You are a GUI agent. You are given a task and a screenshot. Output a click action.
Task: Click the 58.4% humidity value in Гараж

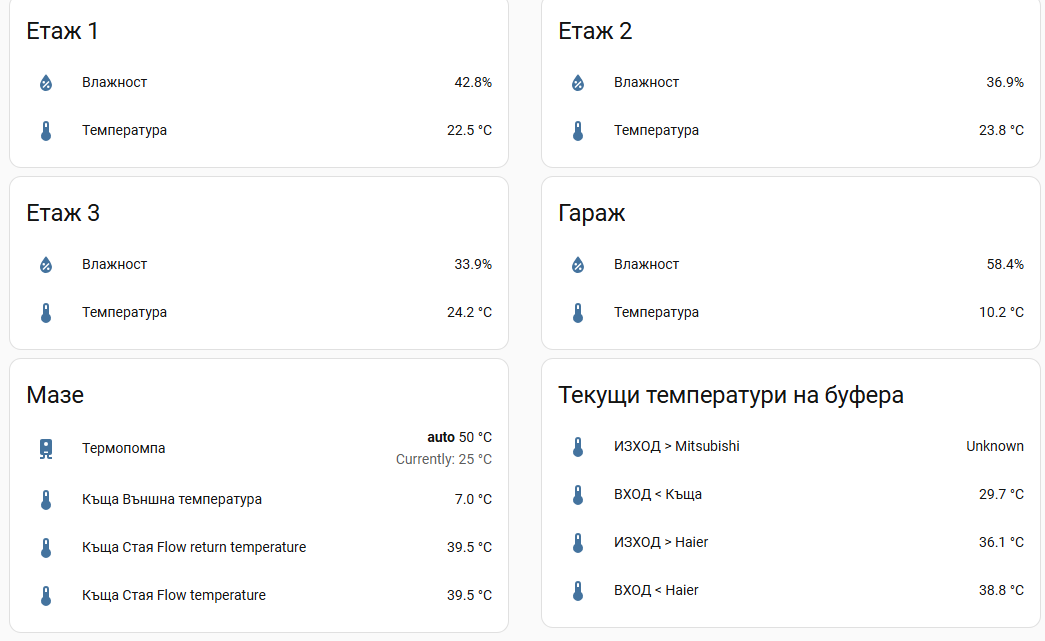(x=1005, y=264)
